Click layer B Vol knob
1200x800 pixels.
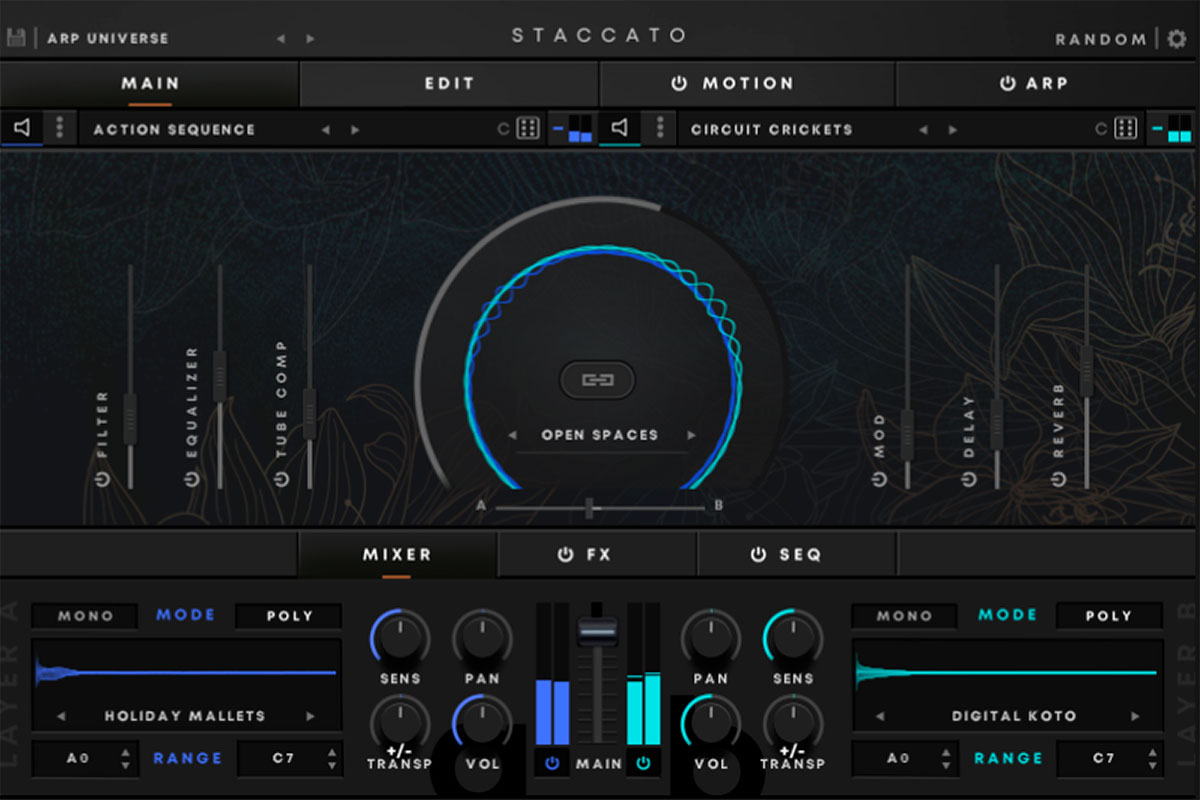(x=711, y=722)
